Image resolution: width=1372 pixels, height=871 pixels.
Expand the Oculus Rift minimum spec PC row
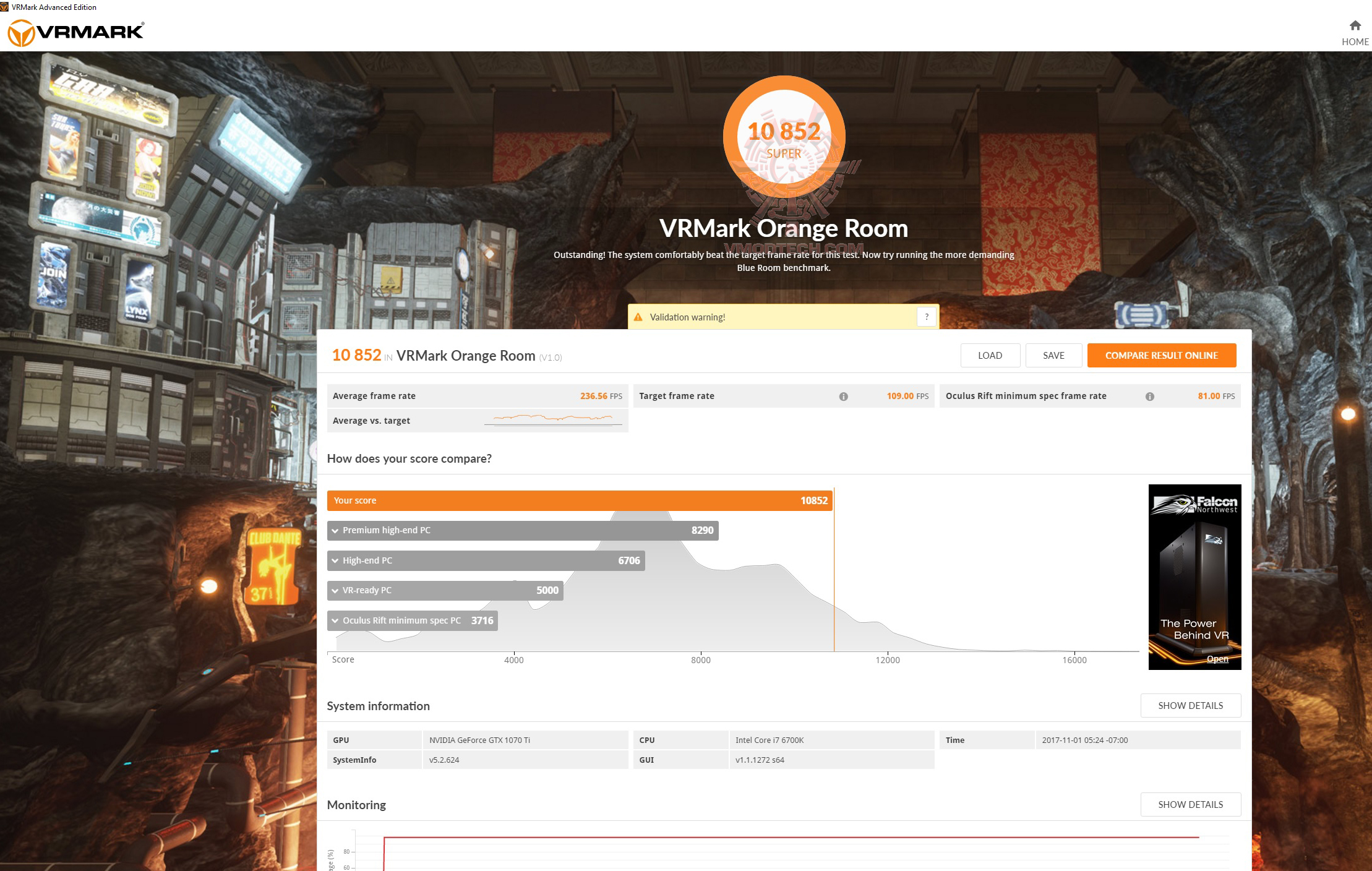click(335, 620)
